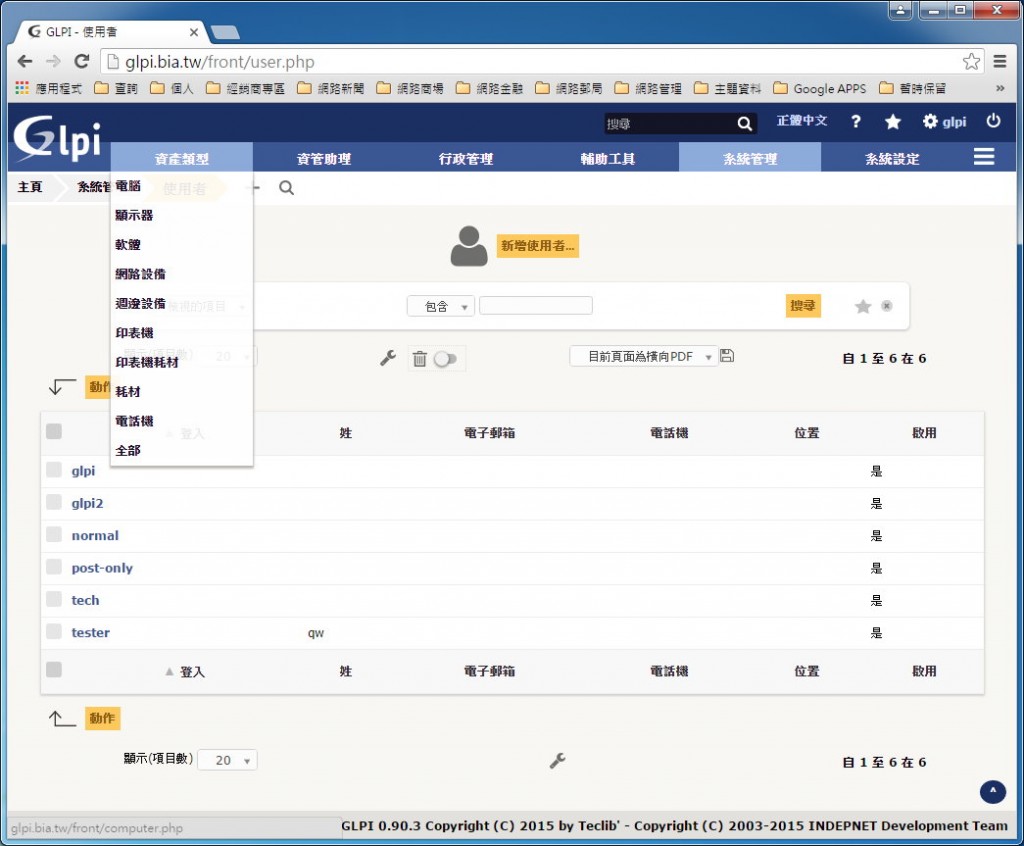Open the 系統管理 menu
The height and width of the screenshot is (846, 1024).
pos(750,159)
